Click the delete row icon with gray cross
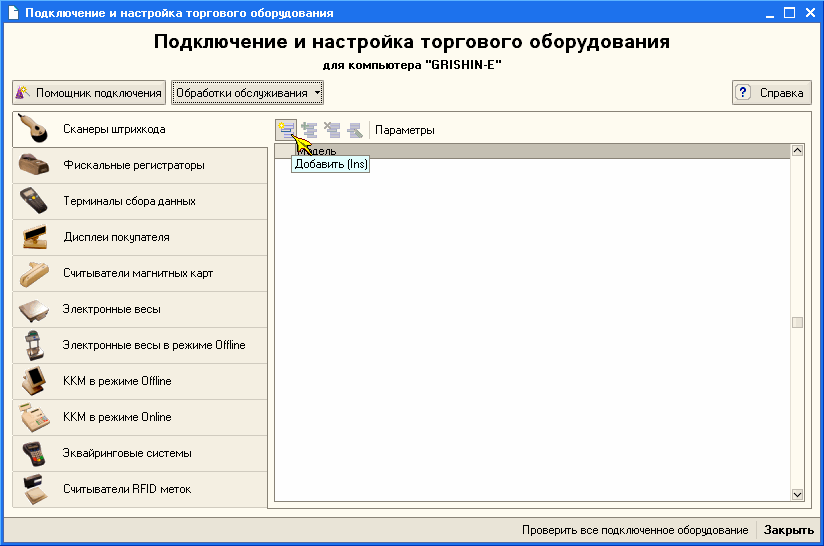Viewport: 824px width, 546px height. click(332, 130)
